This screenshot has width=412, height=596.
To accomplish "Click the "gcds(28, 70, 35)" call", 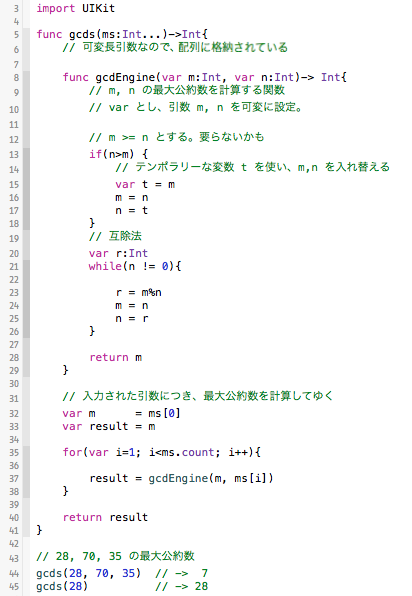I will 89,573.
